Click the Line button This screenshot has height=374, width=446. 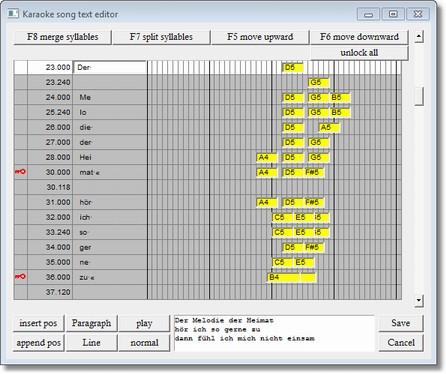pos(92,343)
